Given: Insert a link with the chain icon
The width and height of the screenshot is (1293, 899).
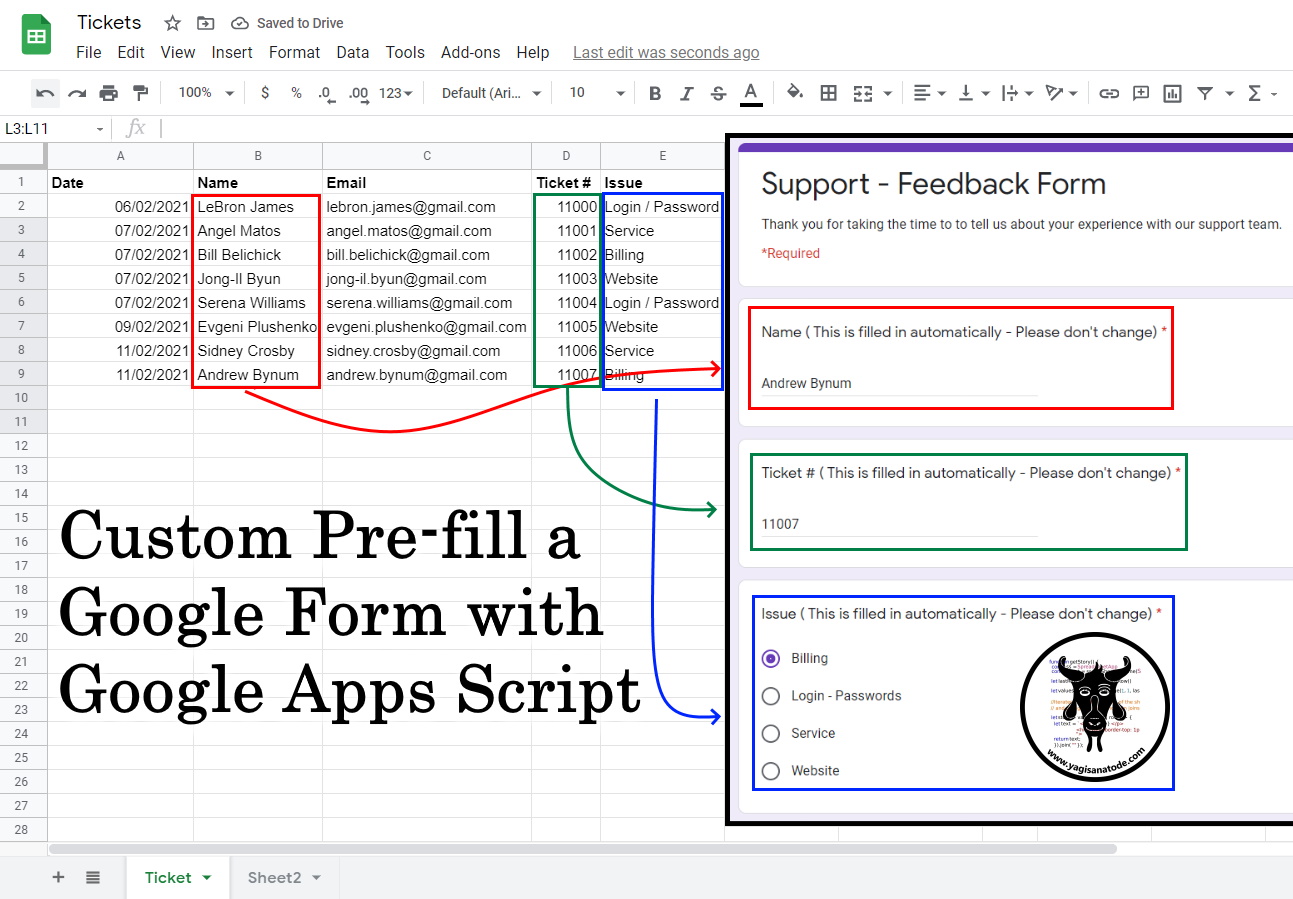Looking at the screenshot, I should point(1109,93).
